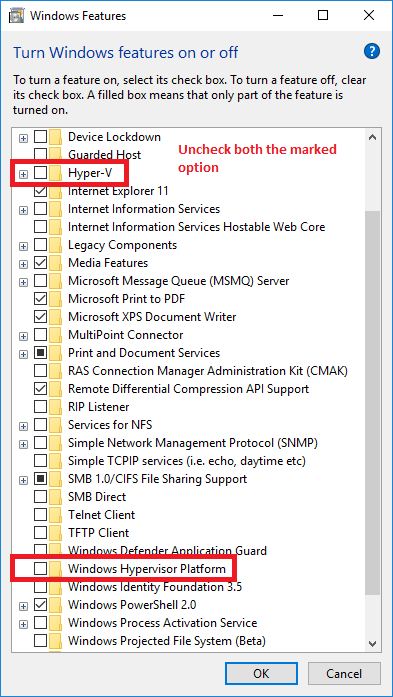Viewport: 393px width, 697px height.
Task: Click the Internet Explorer 11 folder icon
Action: pos(56,191)
